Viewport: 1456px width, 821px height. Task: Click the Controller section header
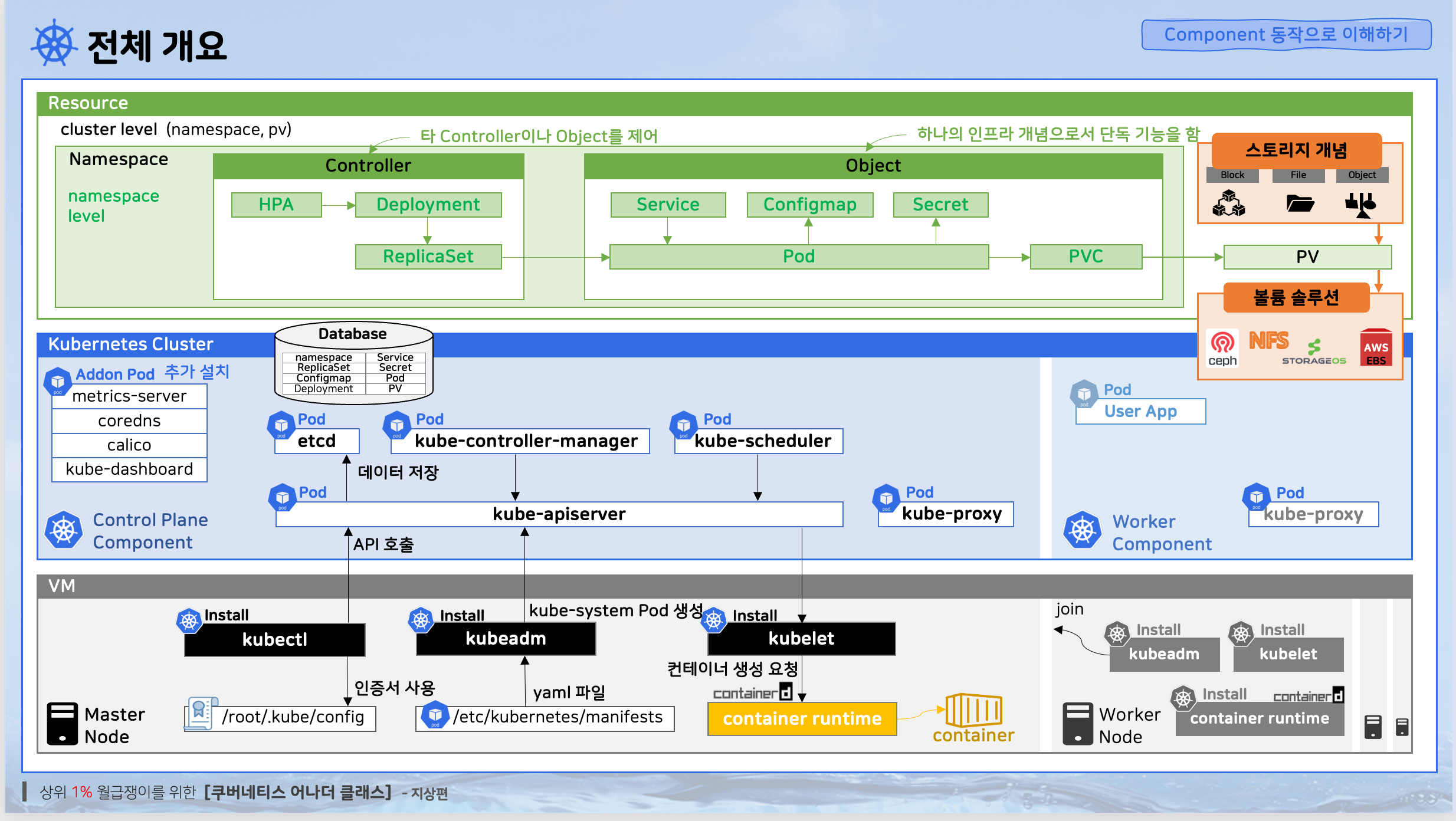[369, 166]
